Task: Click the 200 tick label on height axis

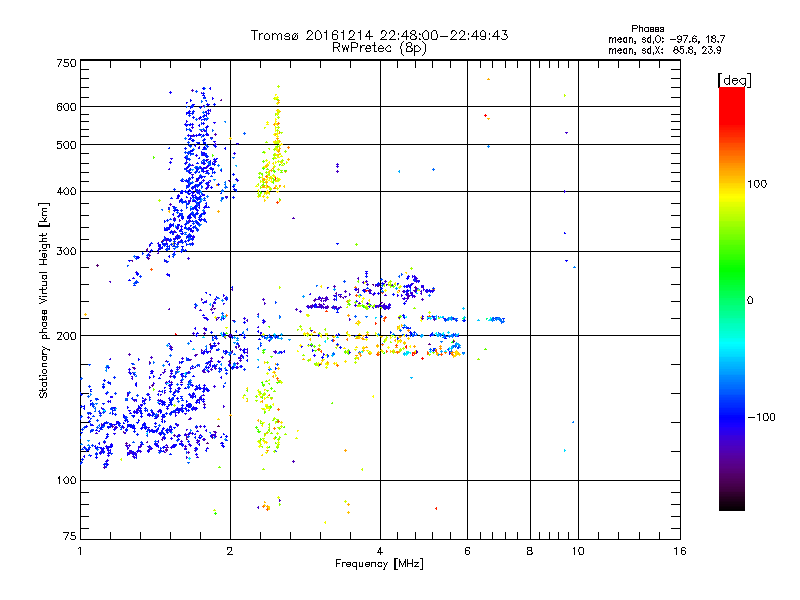Action: coord(66,336)
